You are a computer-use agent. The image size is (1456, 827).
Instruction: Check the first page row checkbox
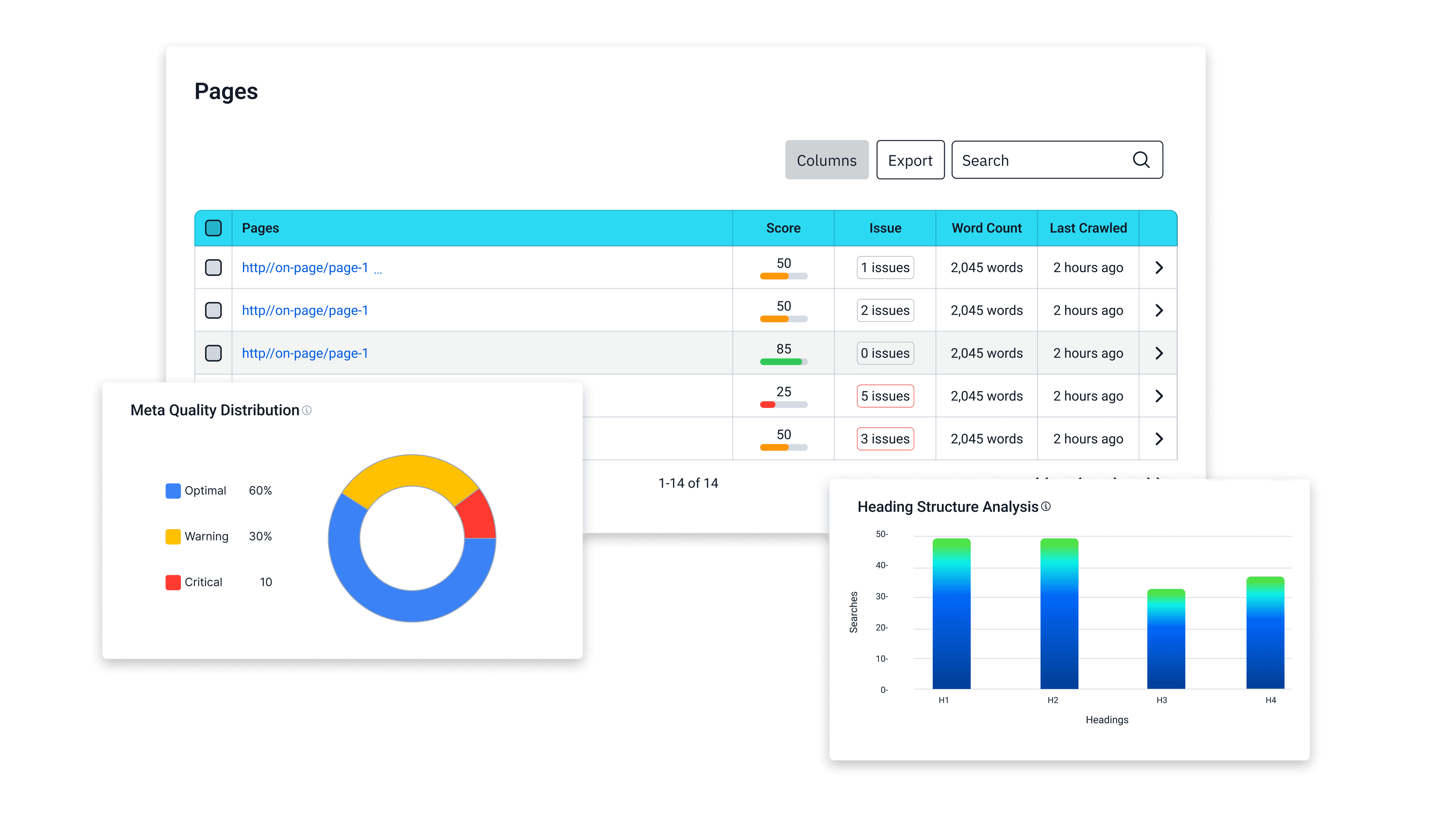[213, 268]
